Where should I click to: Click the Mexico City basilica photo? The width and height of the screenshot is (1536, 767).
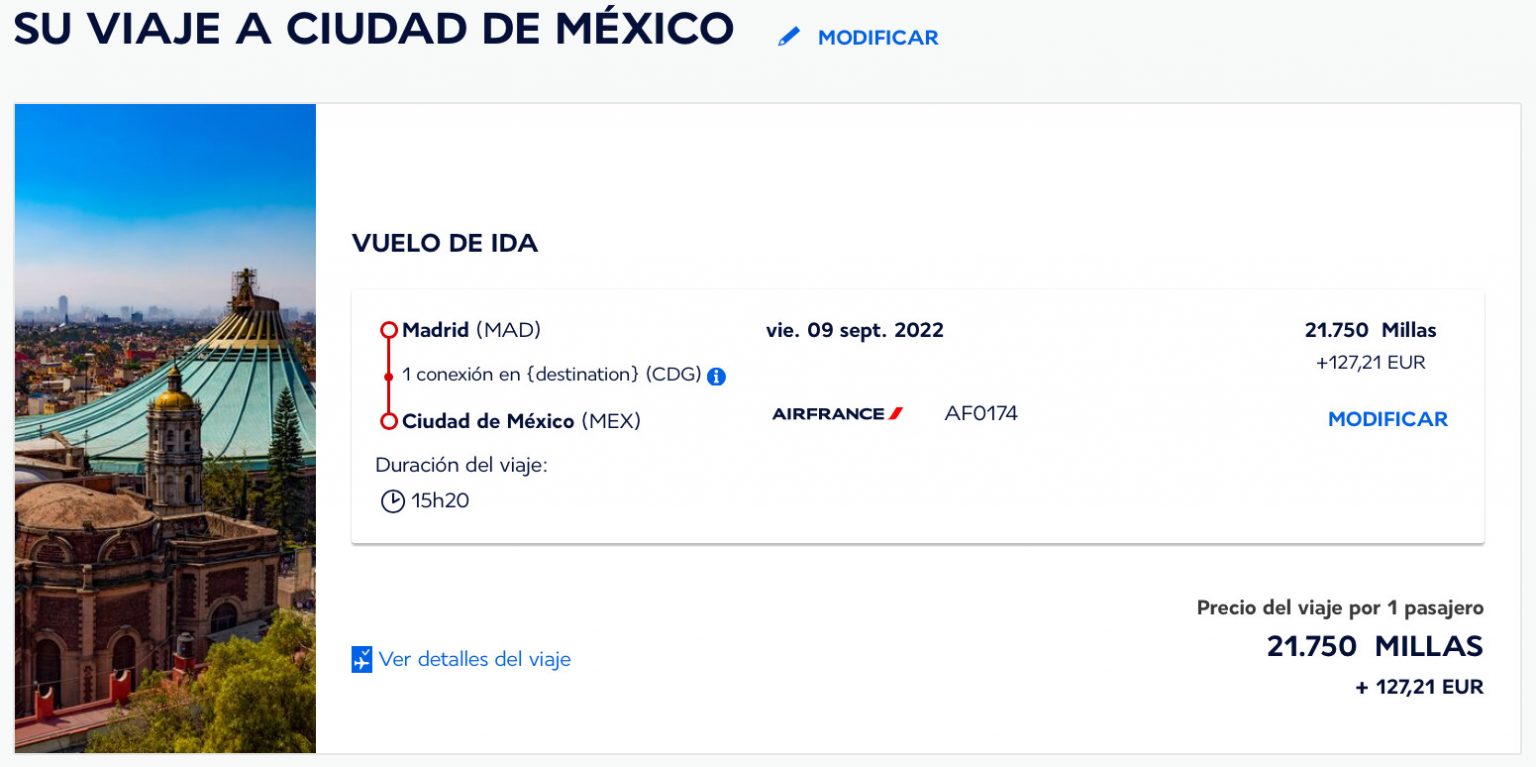165,428
